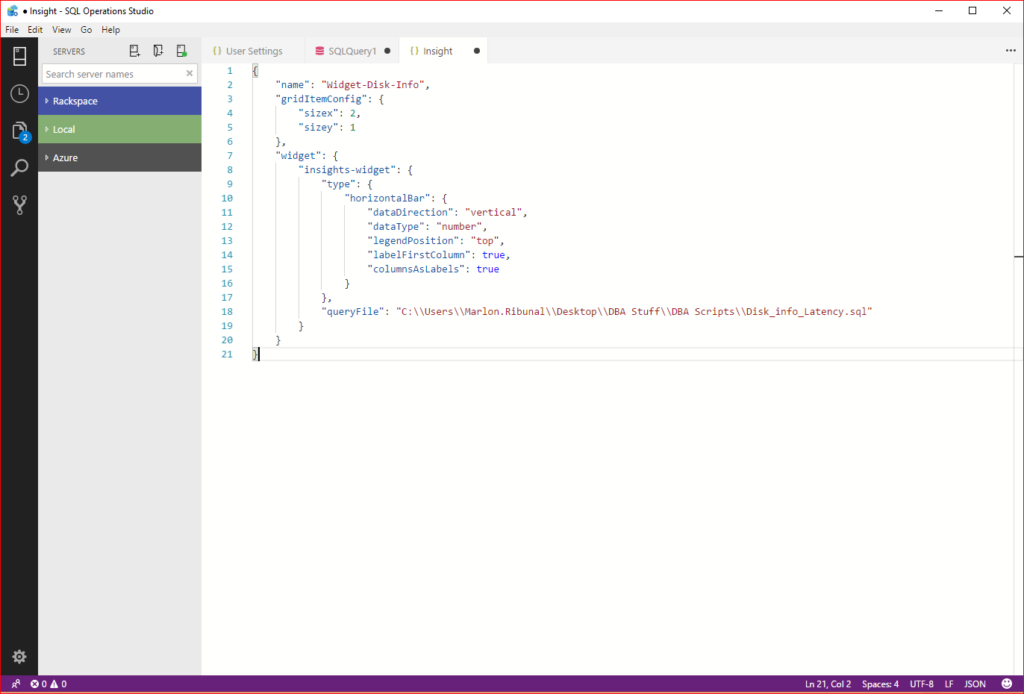This screenshot has width=1024, height=694.
Task: Click the feedback smiley in status bar
Action: click(1006, 684)
